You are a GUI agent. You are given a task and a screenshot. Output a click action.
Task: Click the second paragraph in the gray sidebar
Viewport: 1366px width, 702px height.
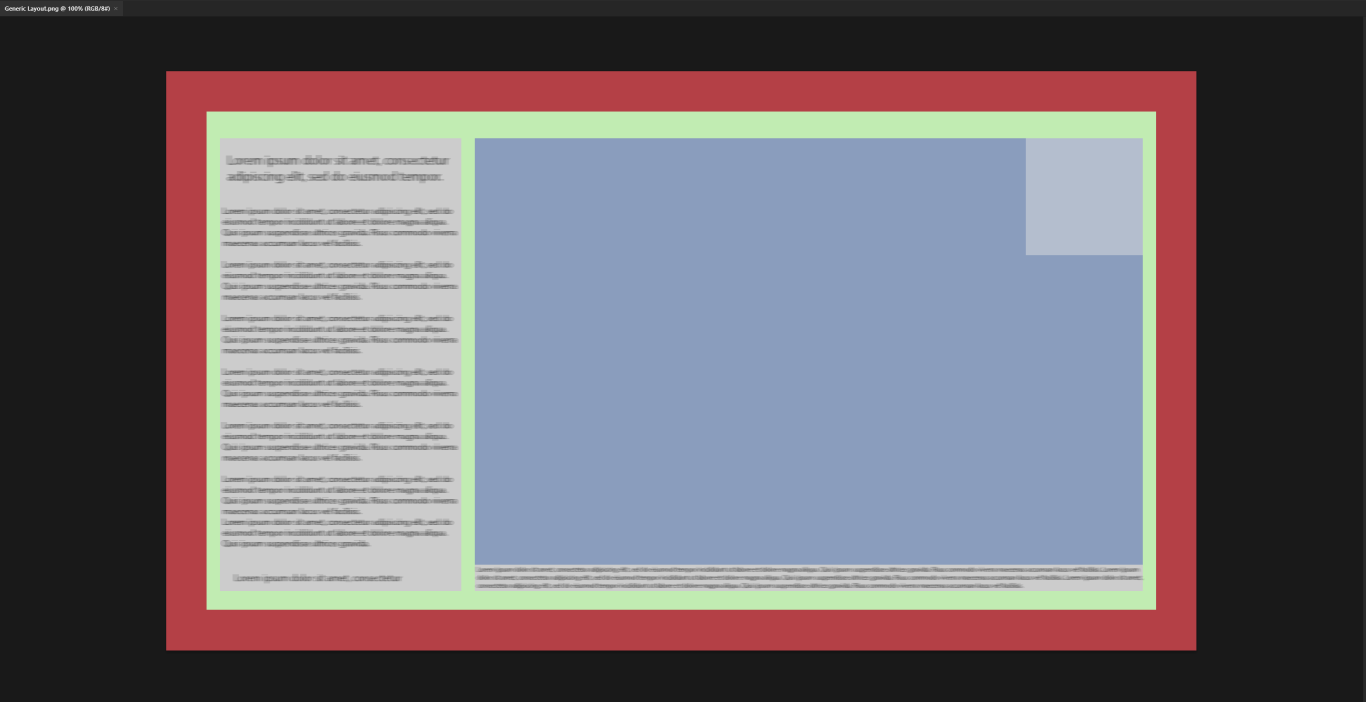pyautogui.click(x=338, y=281)
